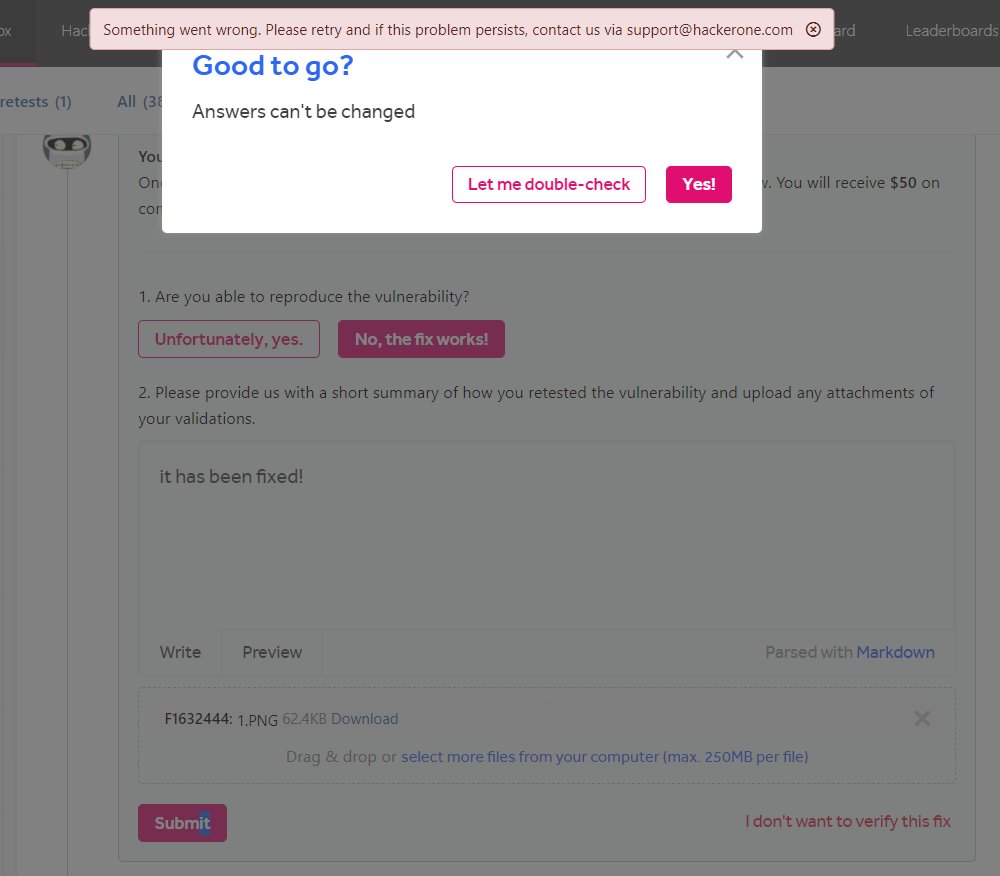Click the Yes! confirmation button
Image resolution: width=1000 pixels, height=876 pixels.
(x=698, y=184)
